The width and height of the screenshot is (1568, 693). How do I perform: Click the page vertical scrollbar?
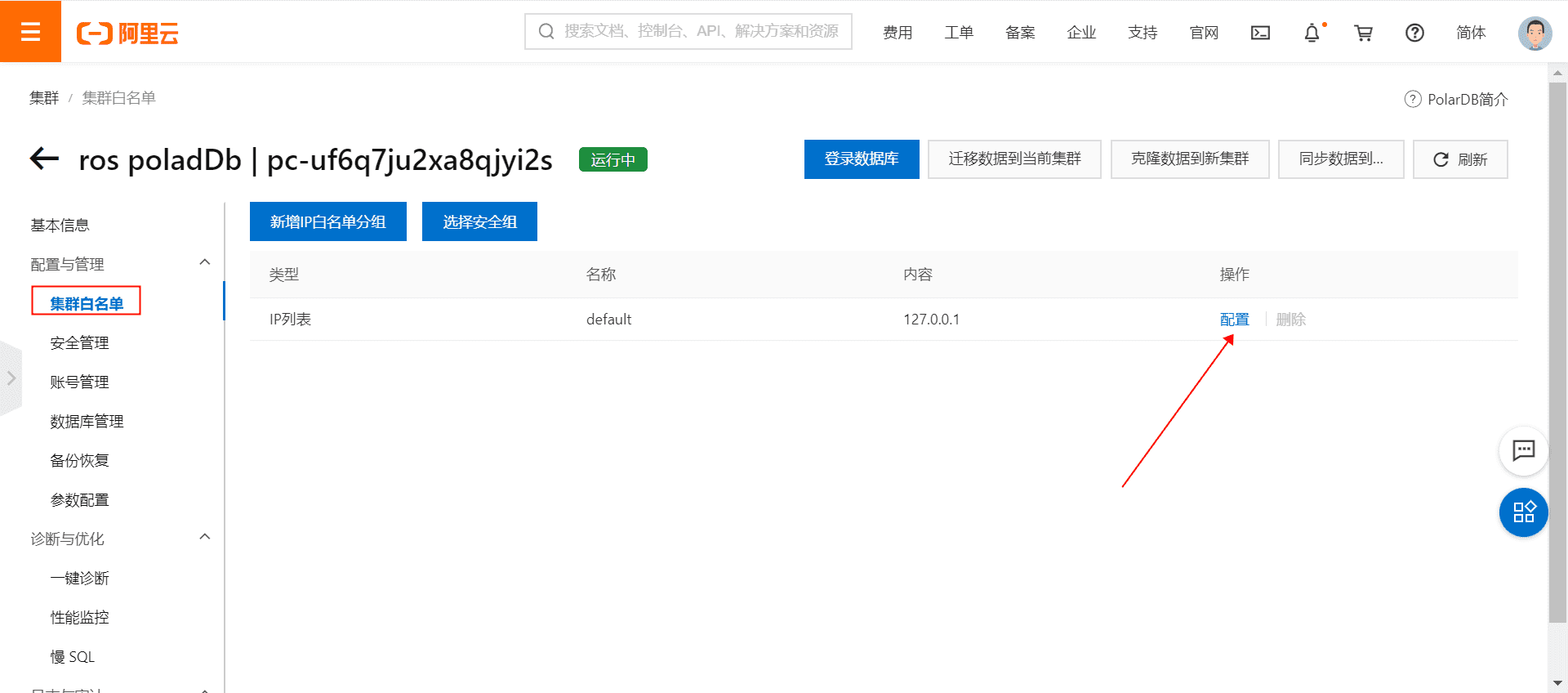pos(1558,351)
